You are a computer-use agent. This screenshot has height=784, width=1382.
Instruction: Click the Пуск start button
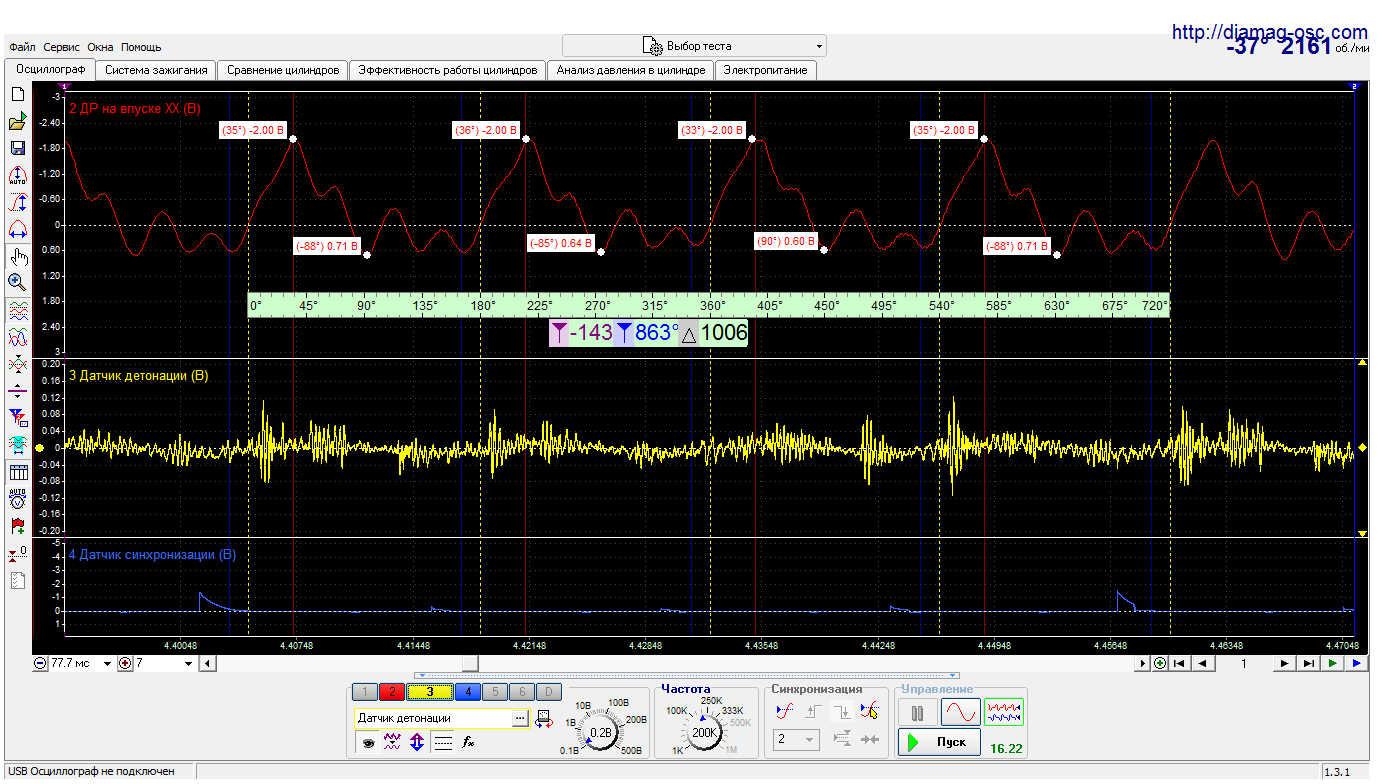pos(938,742)
